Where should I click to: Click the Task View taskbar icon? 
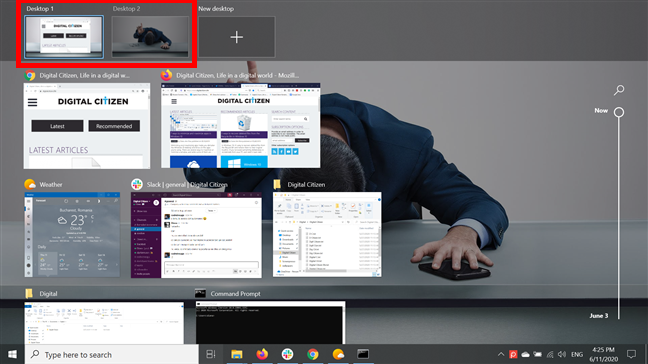pos(211,354)
